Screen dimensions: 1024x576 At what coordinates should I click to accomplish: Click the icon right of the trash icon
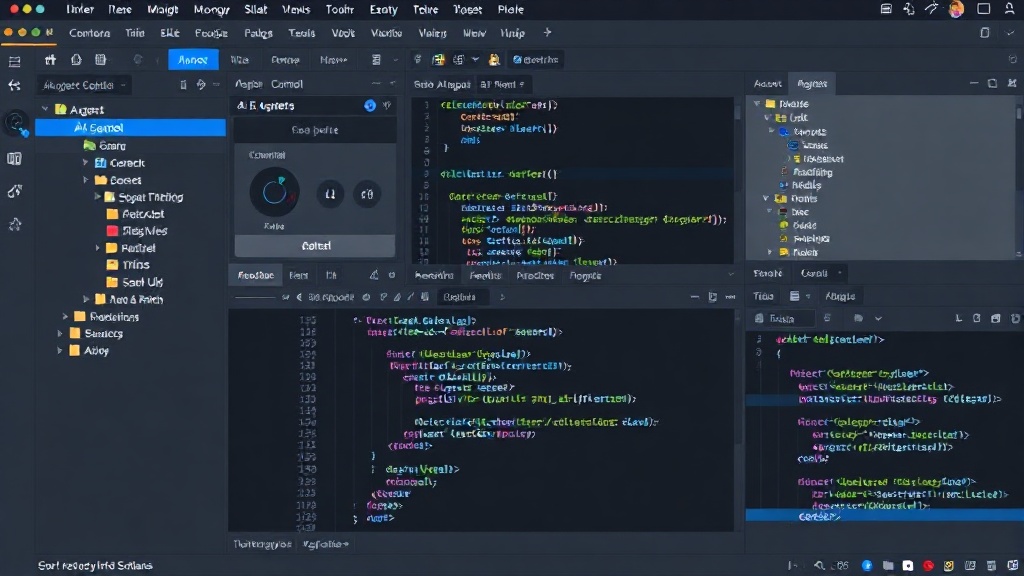pos(201,85)
